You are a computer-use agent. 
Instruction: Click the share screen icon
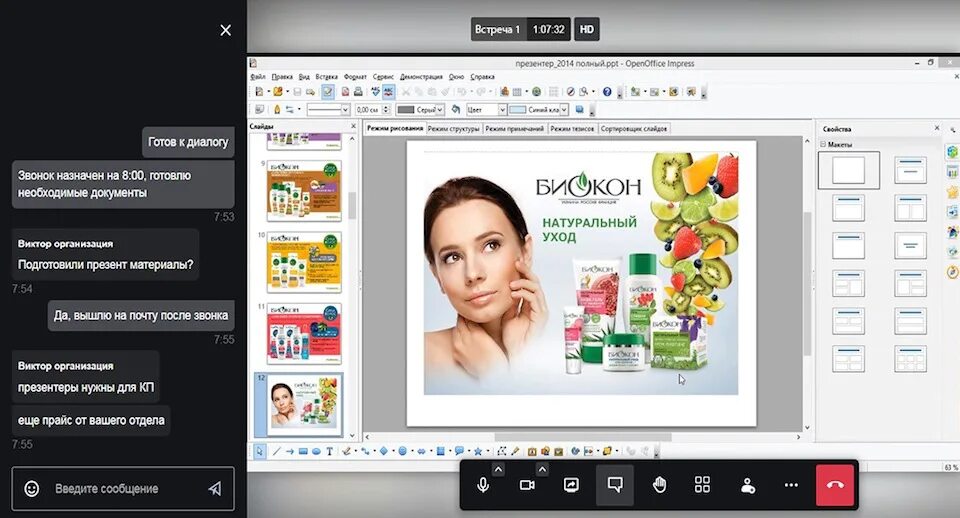[x=571, y=485]
